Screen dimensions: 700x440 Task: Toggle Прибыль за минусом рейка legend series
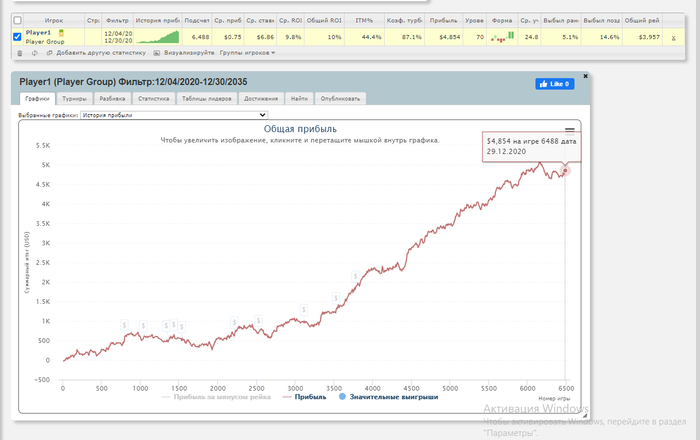pos(216,397)
